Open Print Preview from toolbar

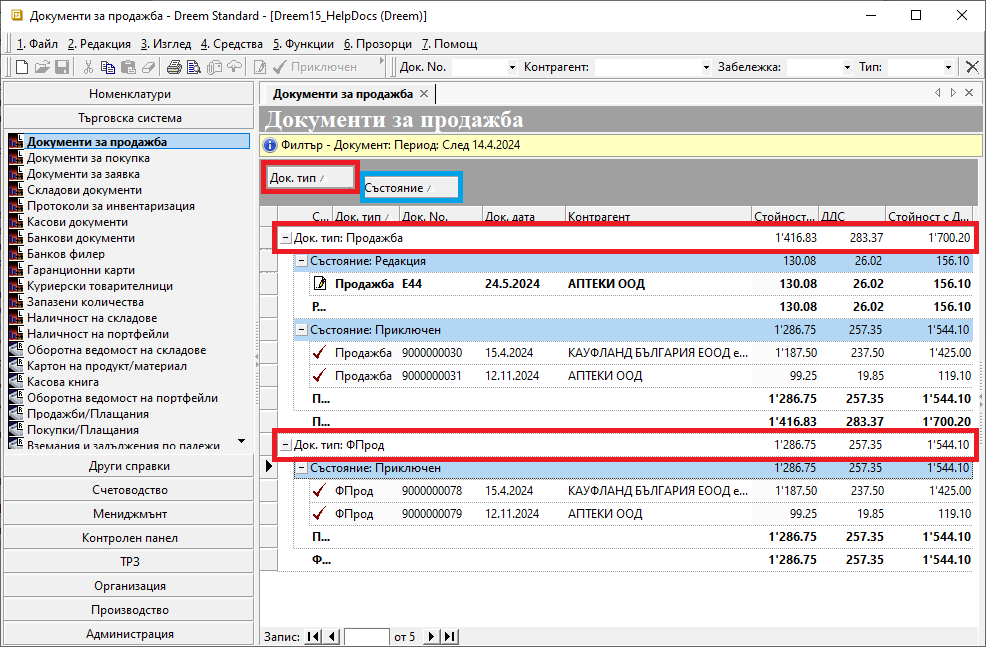(x=194, y=67)
